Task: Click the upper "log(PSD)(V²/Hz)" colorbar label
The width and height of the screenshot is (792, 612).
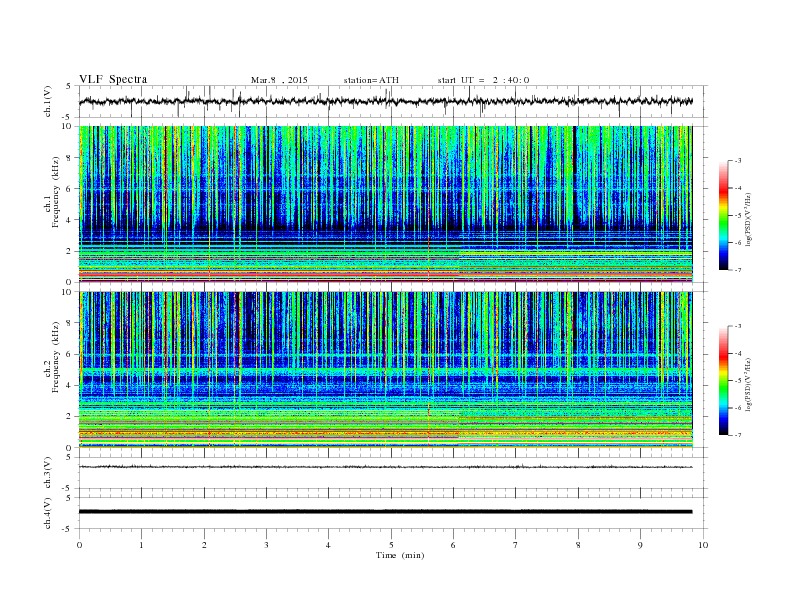Action: pyautogui.click(x=749, y=220)
